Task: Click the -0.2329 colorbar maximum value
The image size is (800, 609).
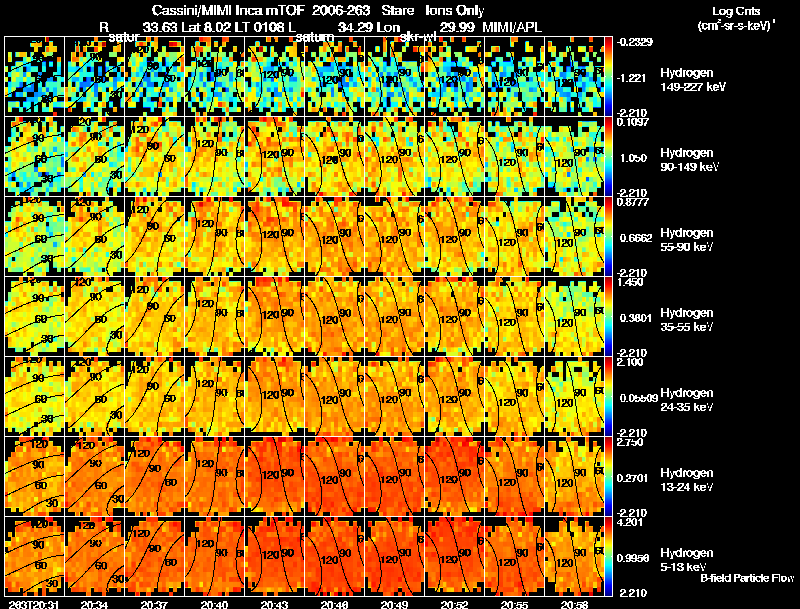Action: click(634, 42)
